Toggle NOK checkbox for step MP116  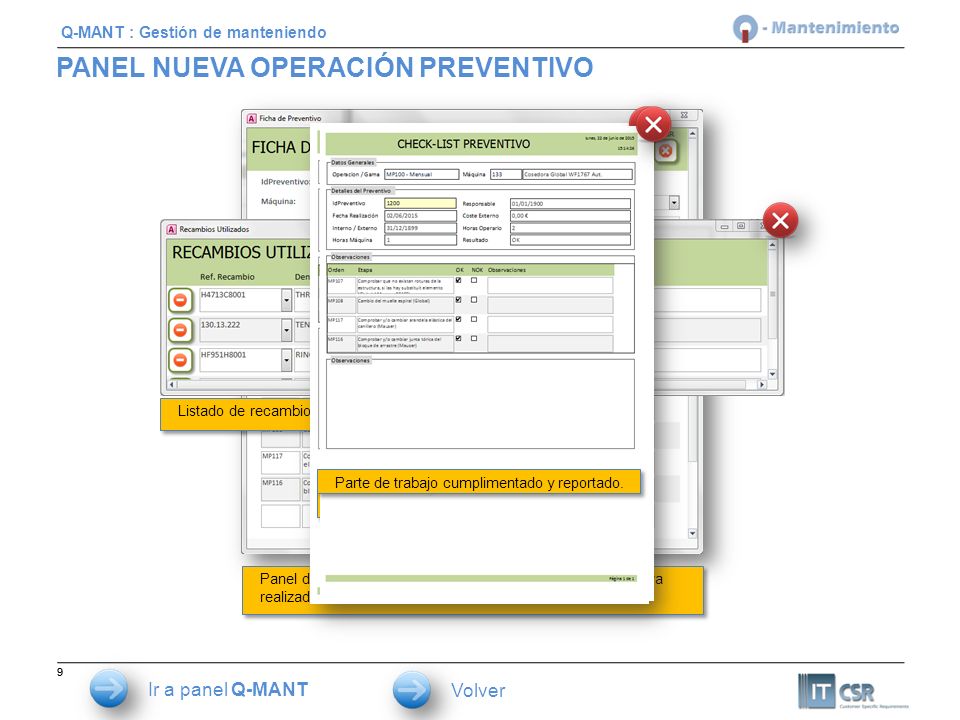coord(474,338)
